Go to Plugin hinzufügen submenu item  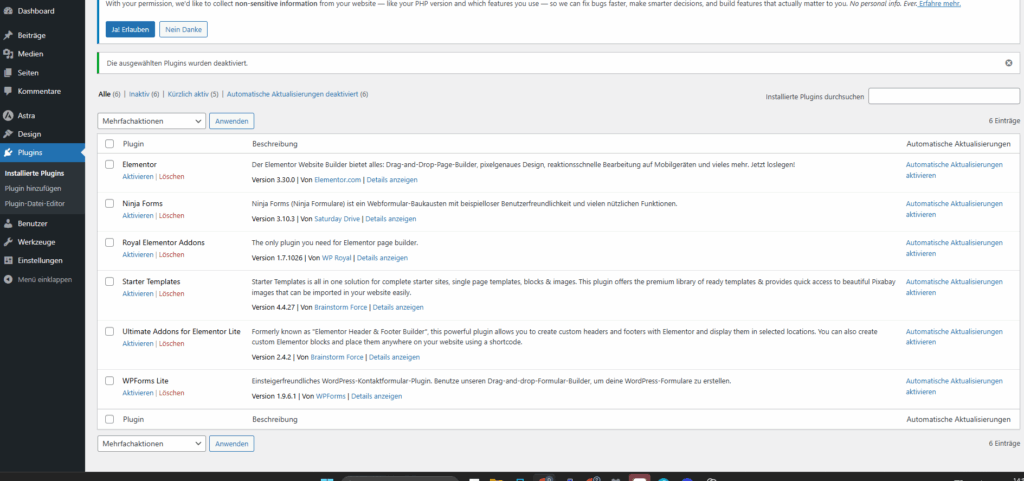pos(33,189)
